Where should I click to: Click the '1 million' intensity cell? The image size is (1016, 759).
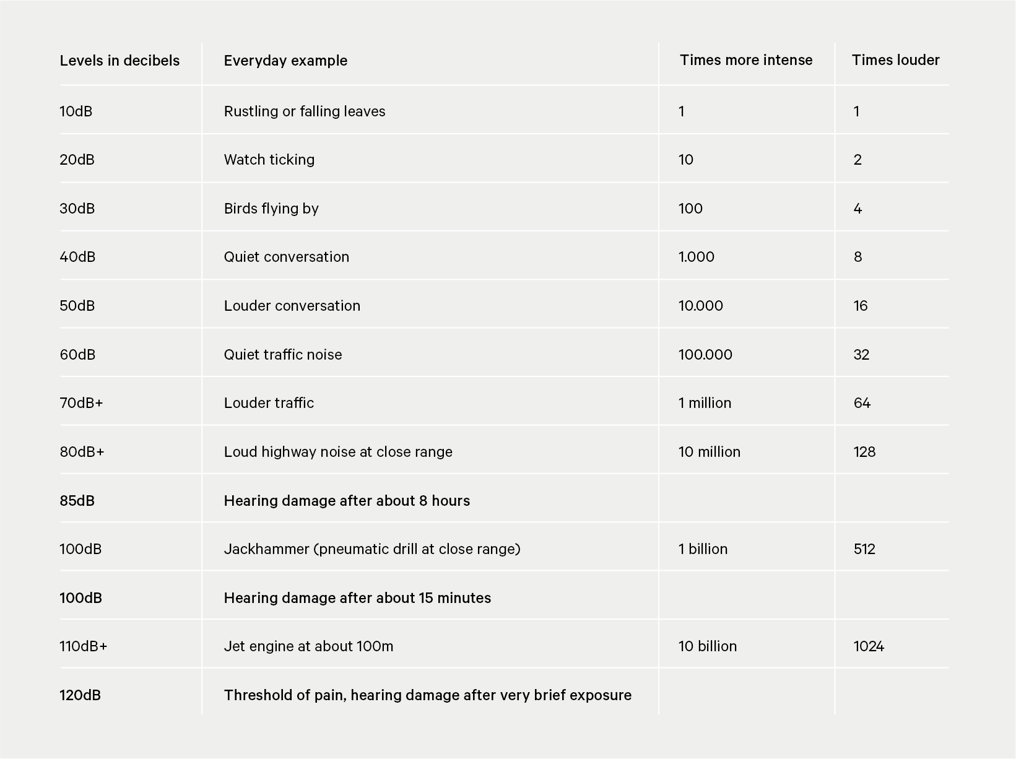[705, 403]
